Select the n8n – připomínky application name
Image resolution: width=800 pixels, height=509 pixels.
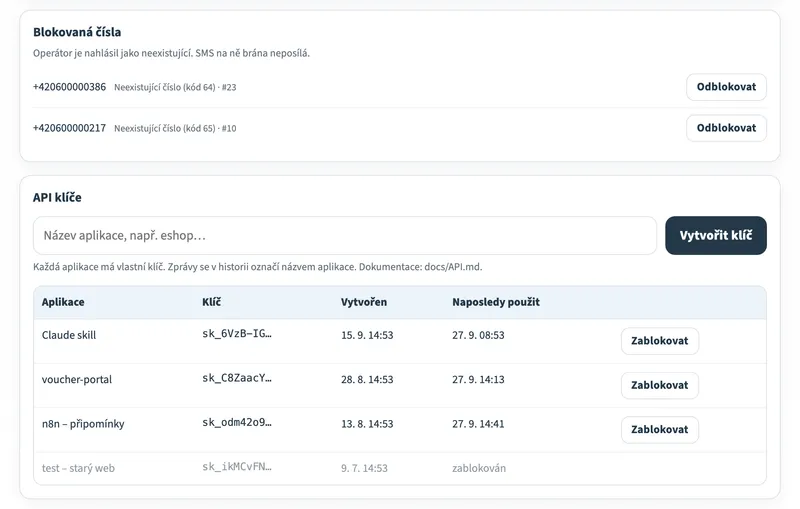(83, 424)
